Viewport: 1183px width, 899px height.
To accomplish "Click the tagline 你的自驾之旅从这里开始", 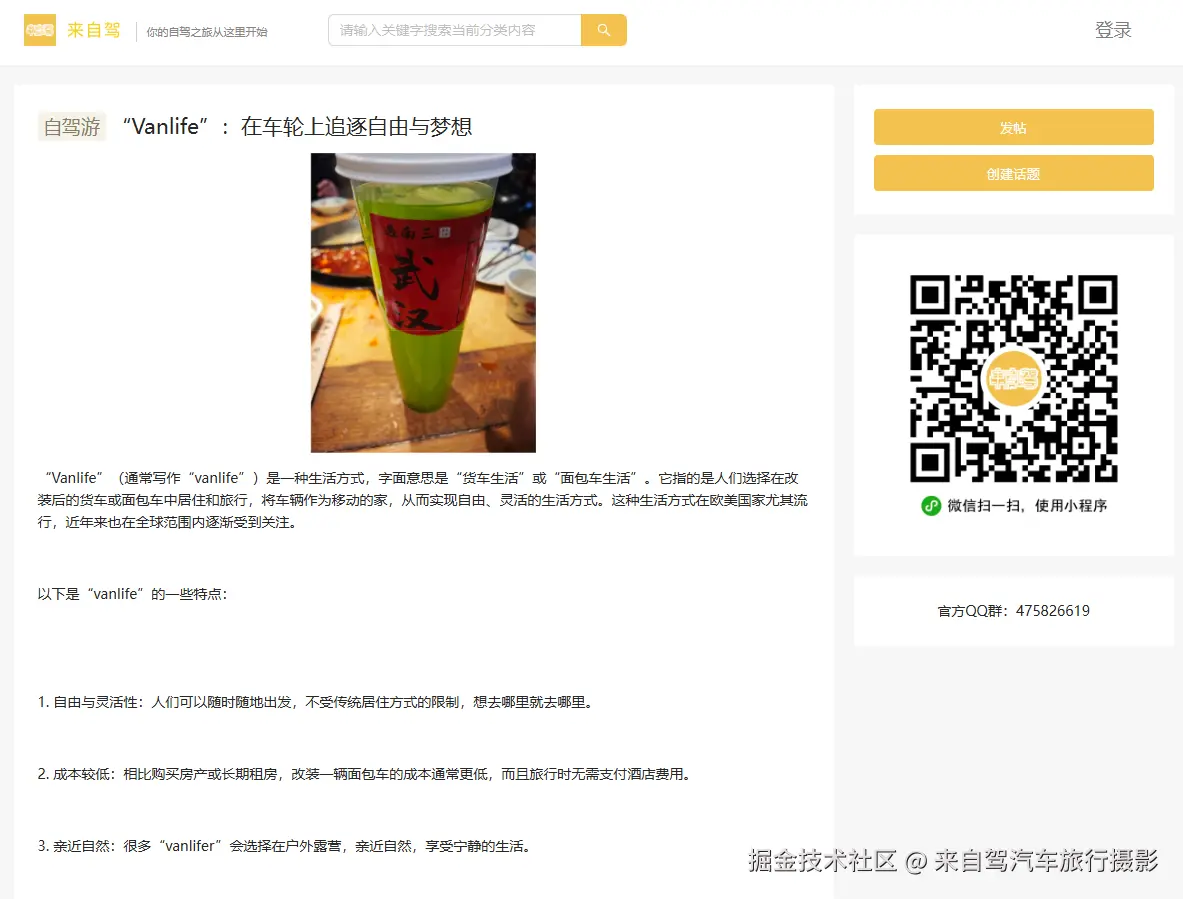I will [207, 33].
